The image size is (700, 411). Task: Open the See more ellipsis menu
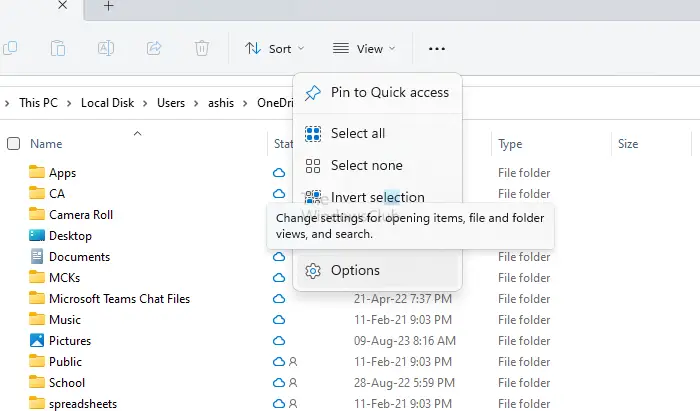coord(436,48)
